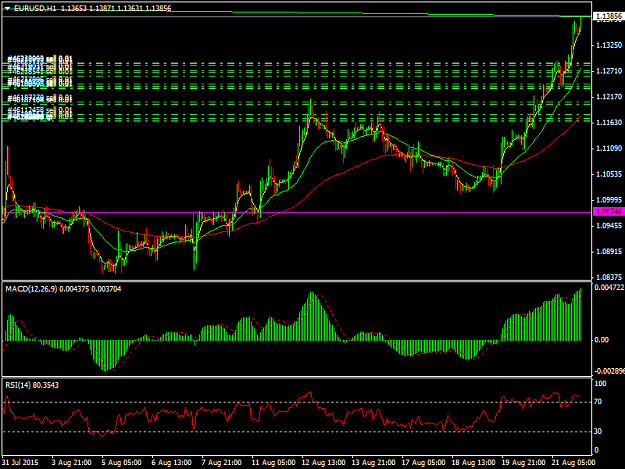Click RSI level 70 label
625x469 pixels.
pos(598,402)
